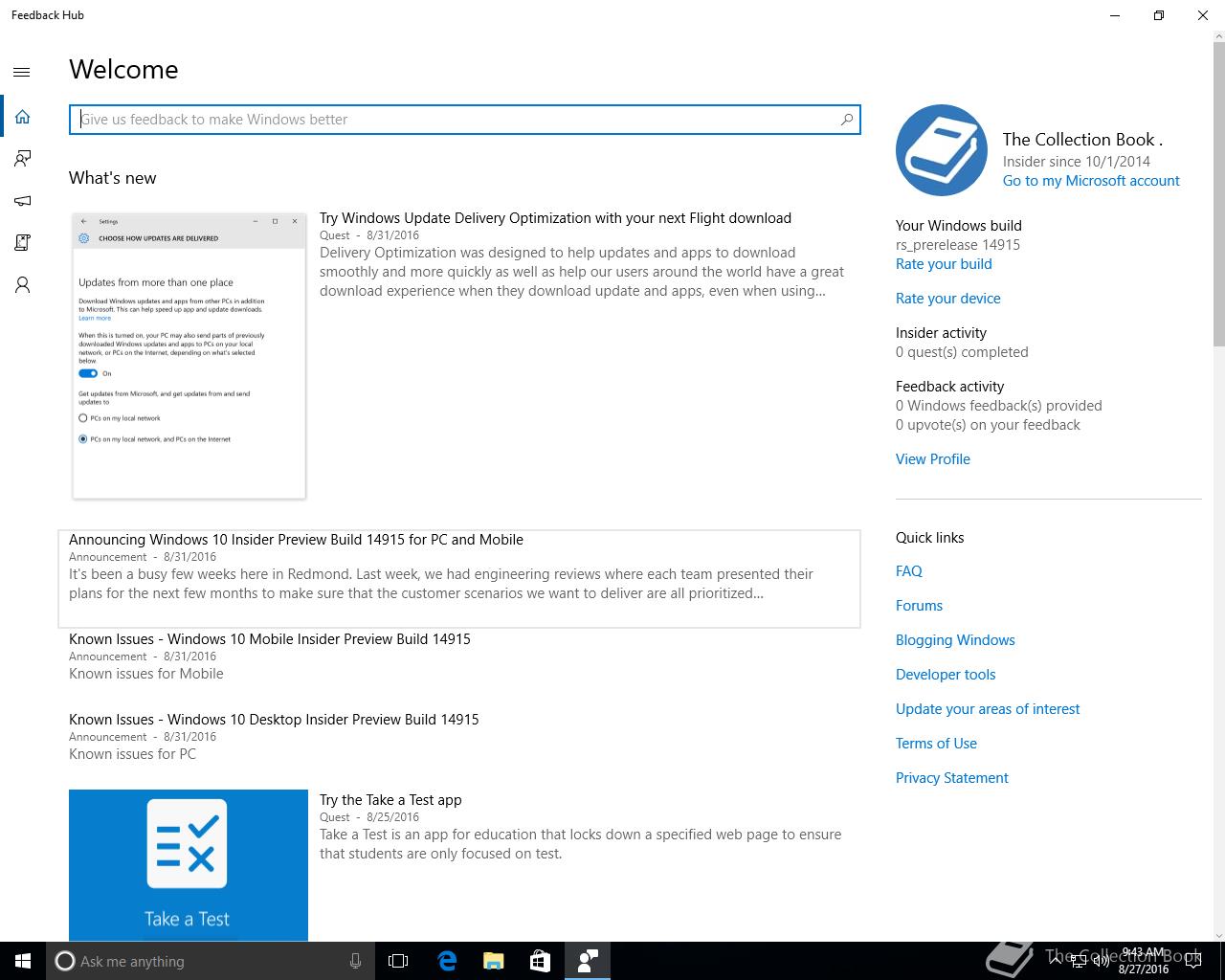Screen dimensions: 1225x980
Task: Open the Feedback sidebar icon
Action: click(22, 159)
